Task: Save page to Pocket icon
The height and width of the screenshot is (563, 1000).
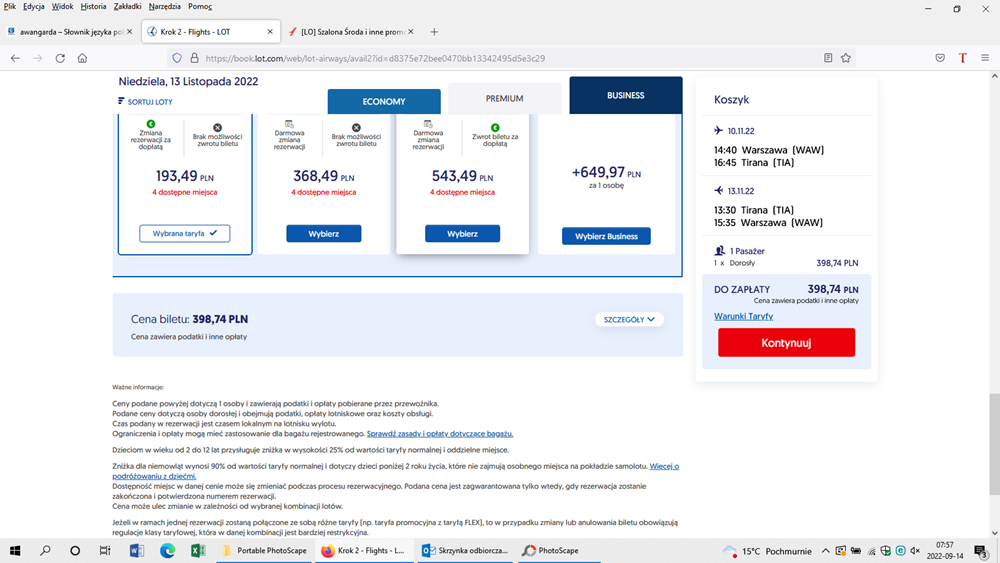Action: [x=940, y=58]
